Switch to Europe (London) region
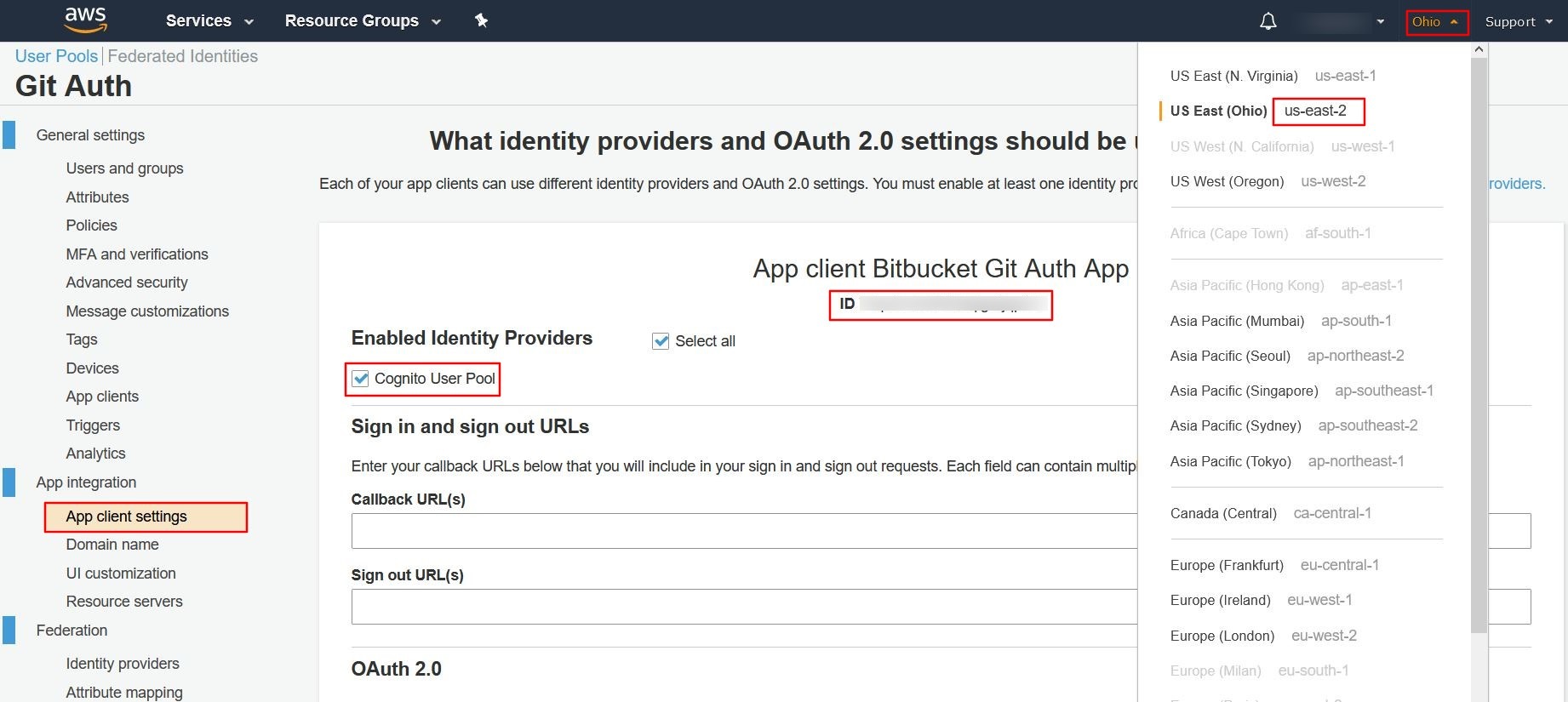 [x=1222, y=636]
